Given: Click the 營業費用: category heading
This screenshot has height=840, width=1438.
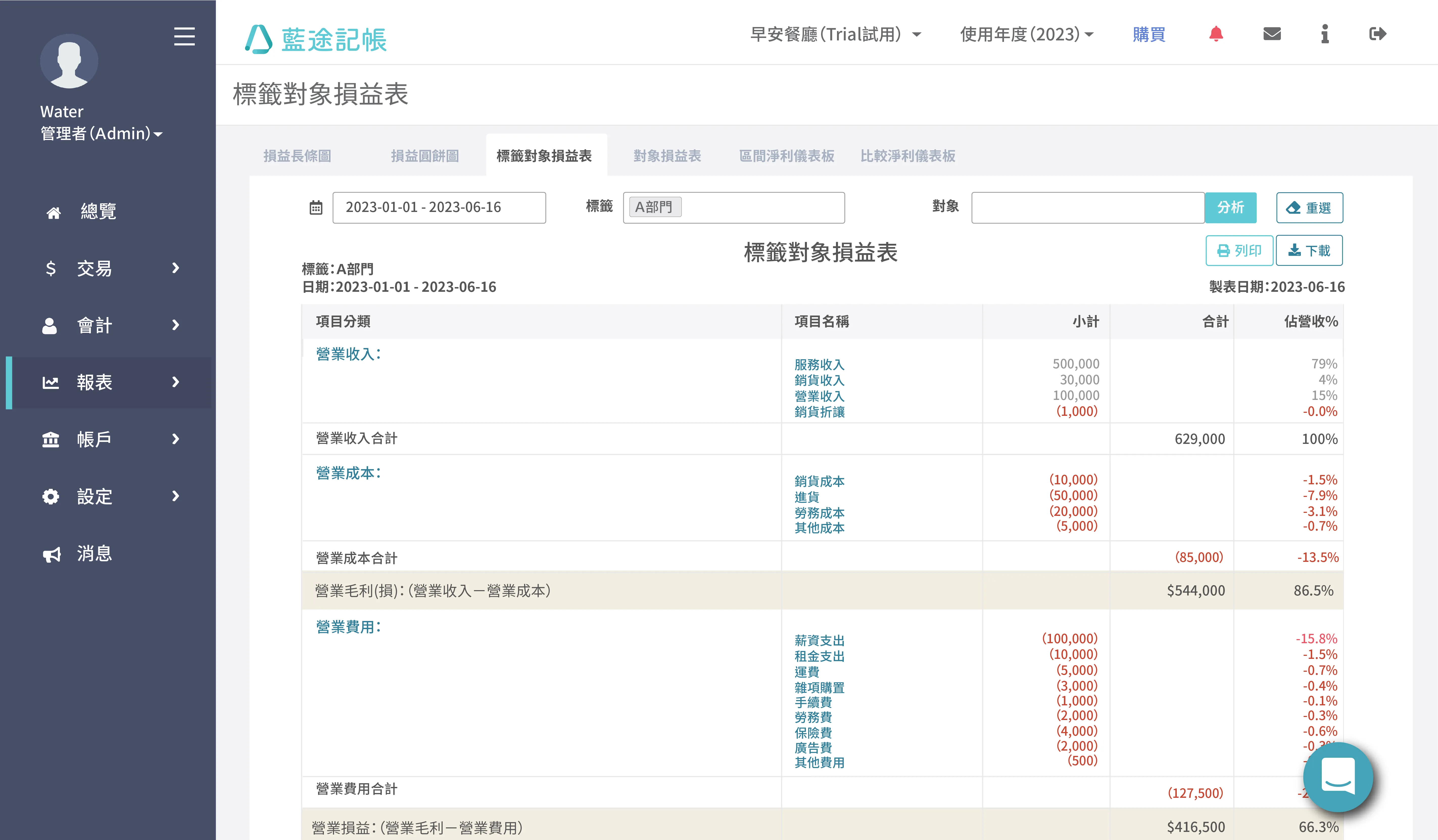Looking at the screenshot, I should click(349, 627).
